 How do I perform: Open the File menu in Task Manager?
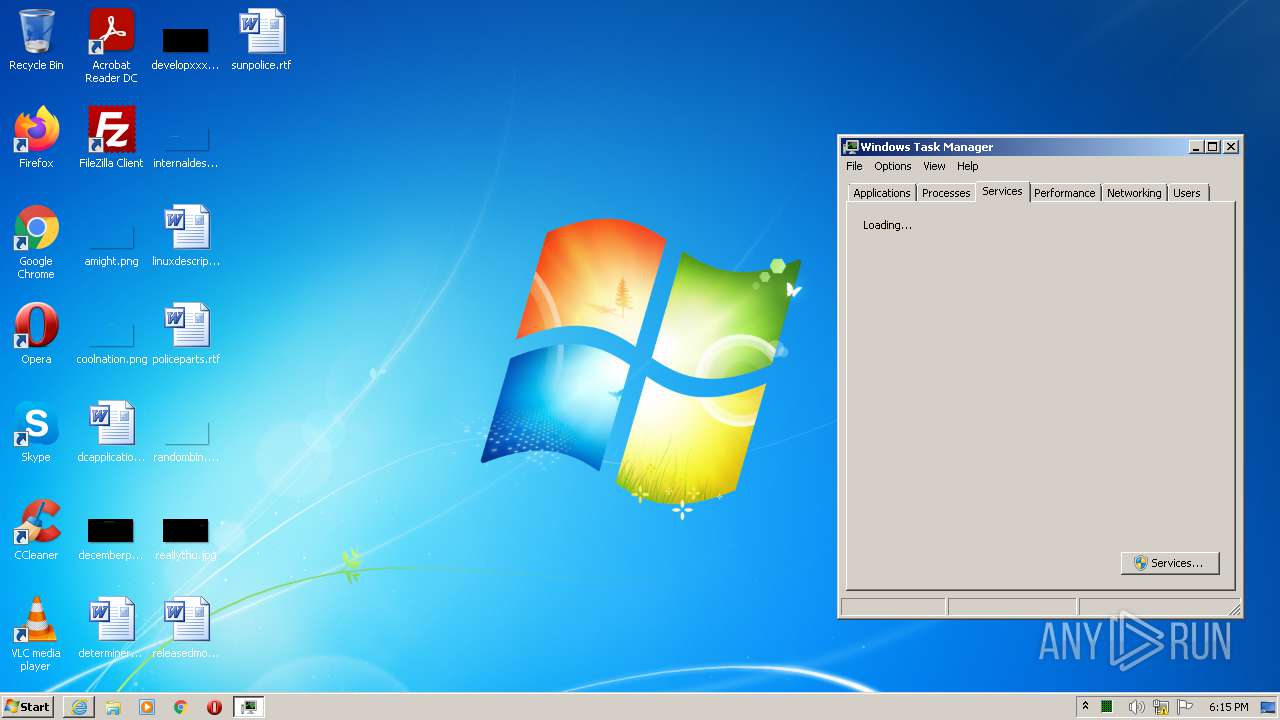pyautogui.click(x=854, y=166)
